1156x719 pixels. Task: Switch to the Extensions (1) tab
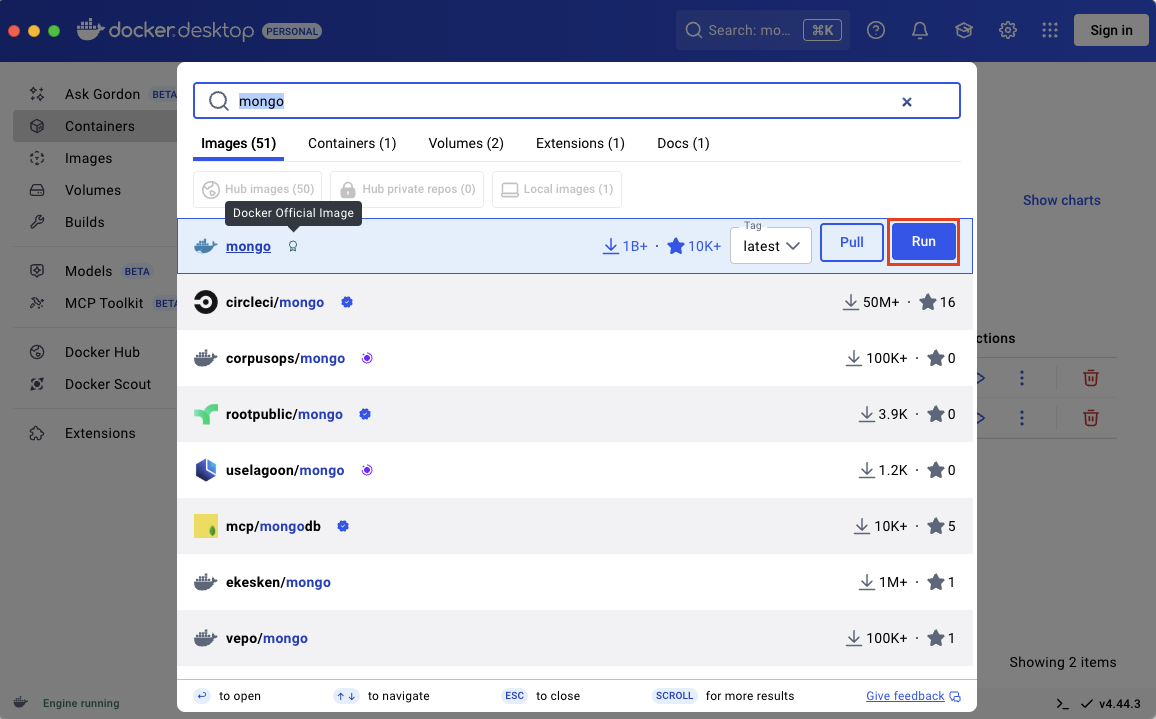click(580, 143)
